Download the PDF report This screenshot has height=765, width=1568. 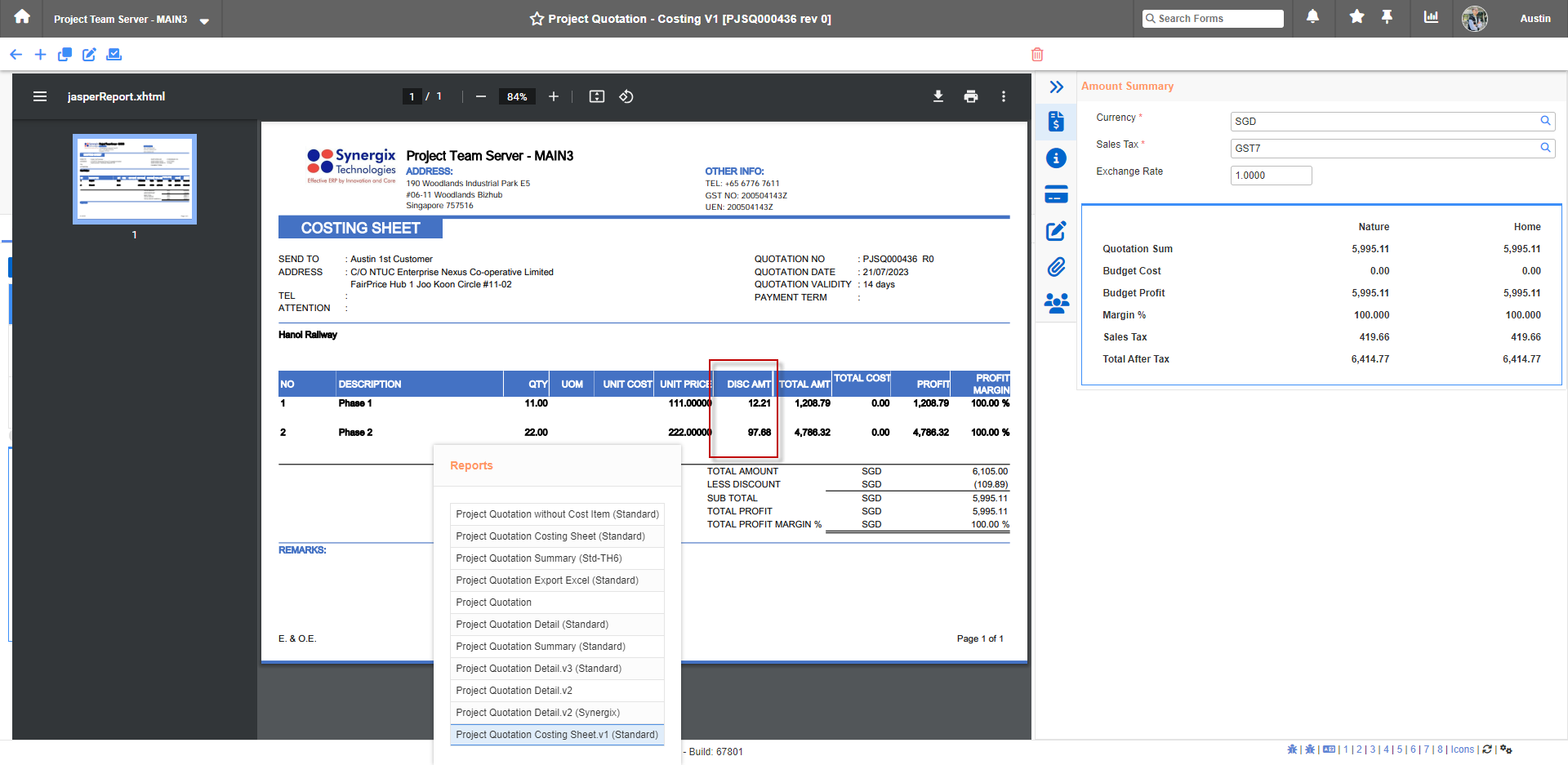tap(938, 96)
